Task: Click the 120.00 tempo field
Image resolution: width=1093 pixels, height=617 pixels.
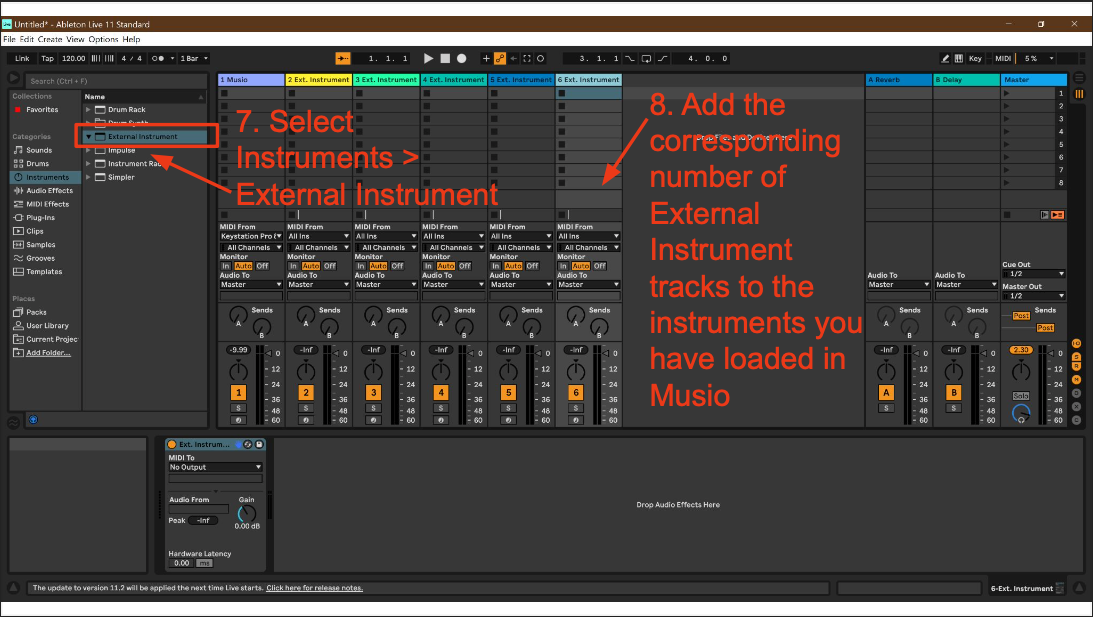Action: click(x=73, y=59)
